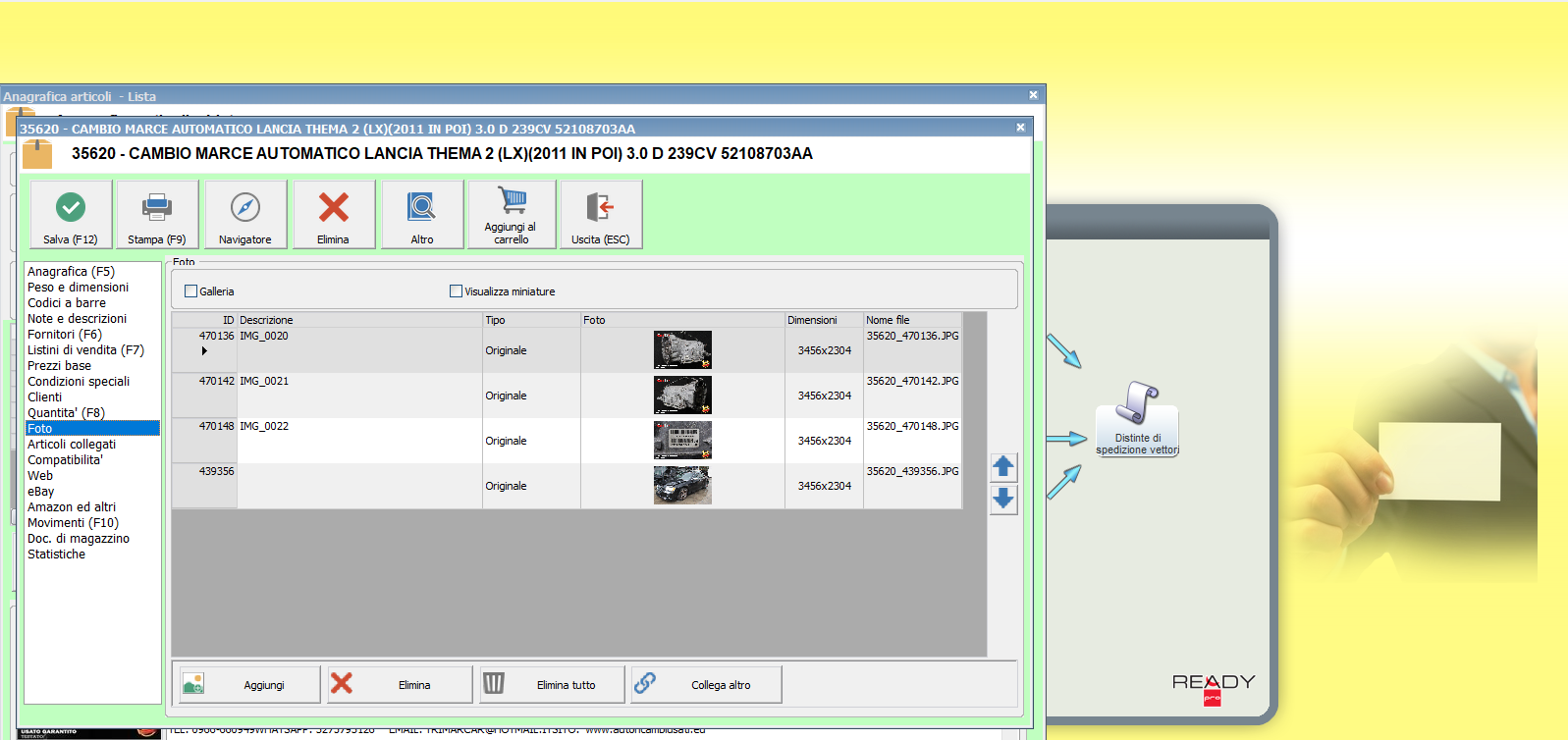Click the Salva (F12) green checkmark button

point(71,214)
